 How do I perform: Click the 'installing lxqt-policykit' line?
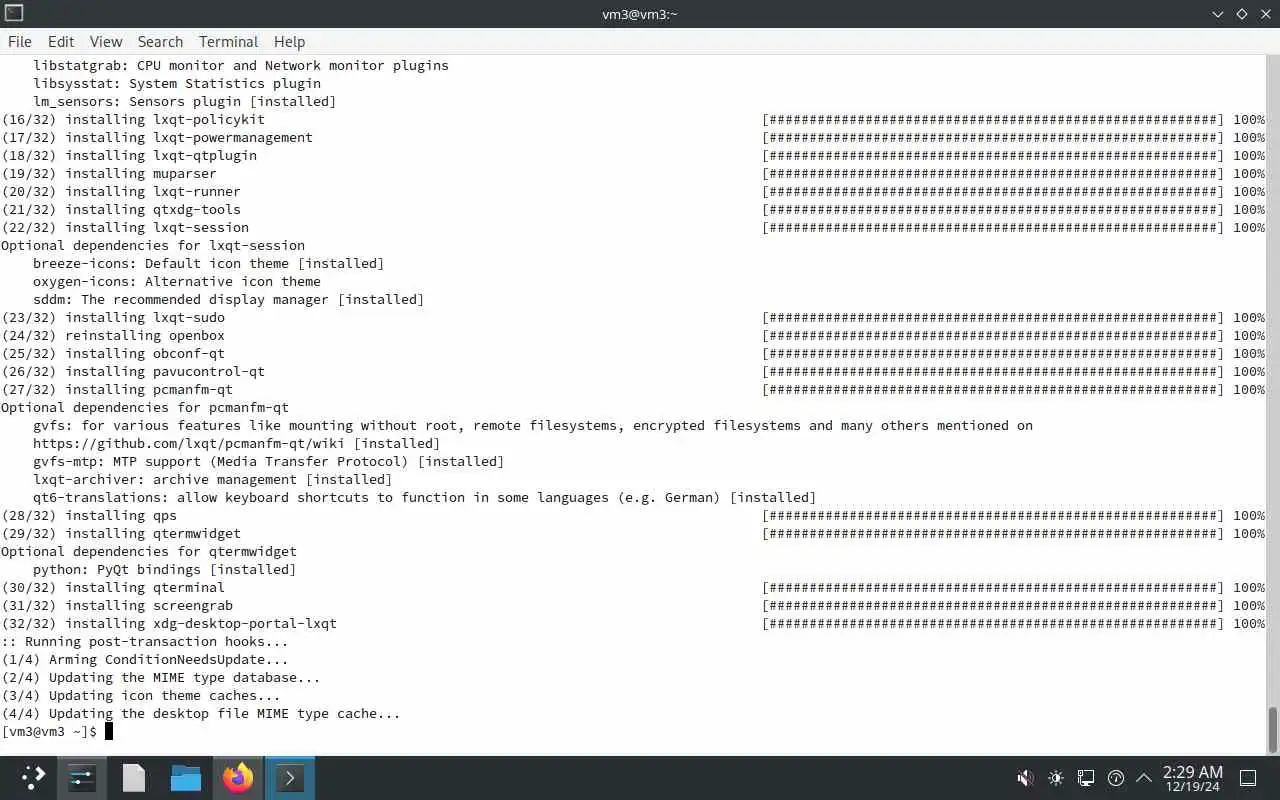tap(133, 119)
